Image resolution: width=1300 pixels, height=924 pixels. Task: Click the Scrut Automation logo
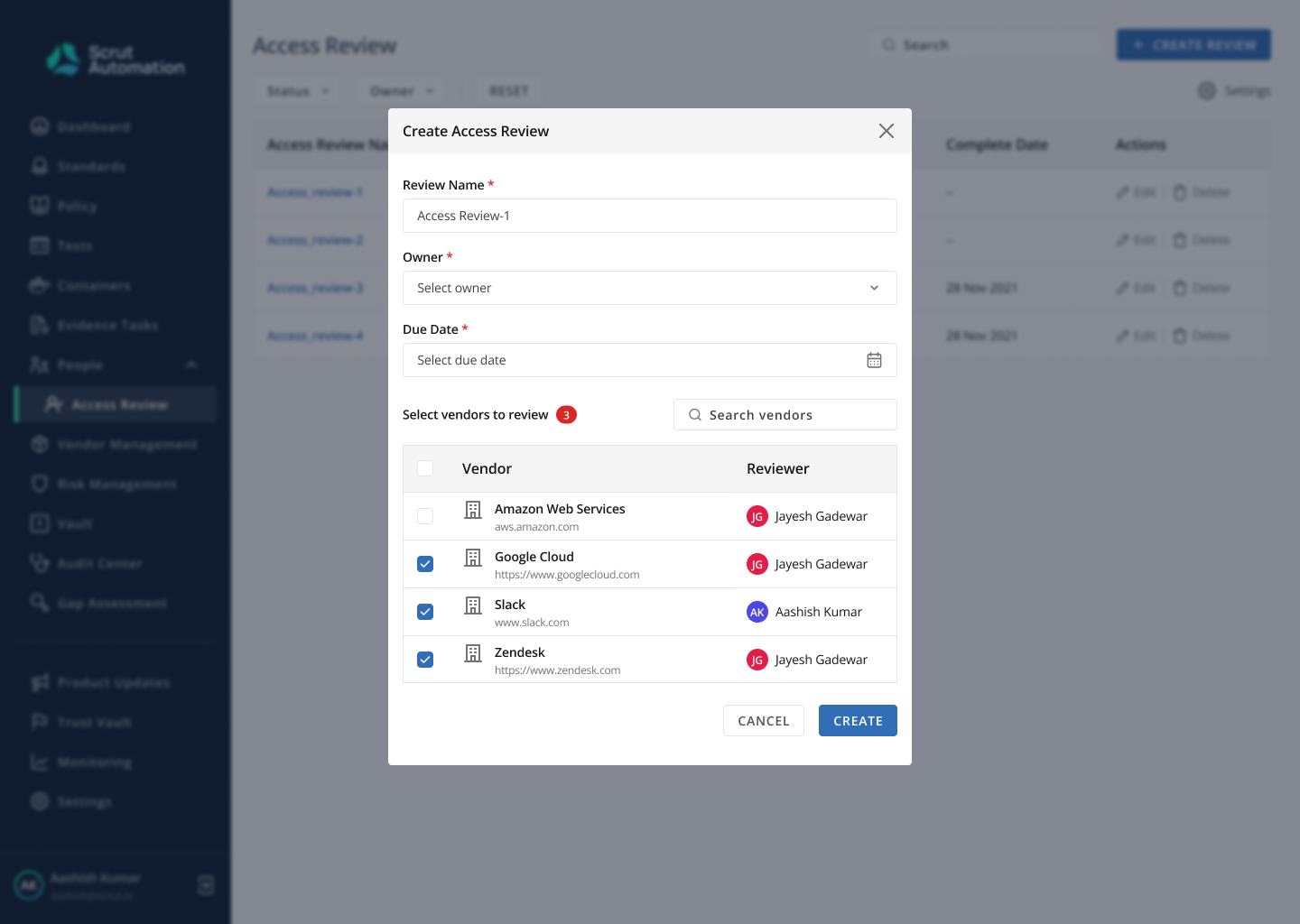coord(116,60)
